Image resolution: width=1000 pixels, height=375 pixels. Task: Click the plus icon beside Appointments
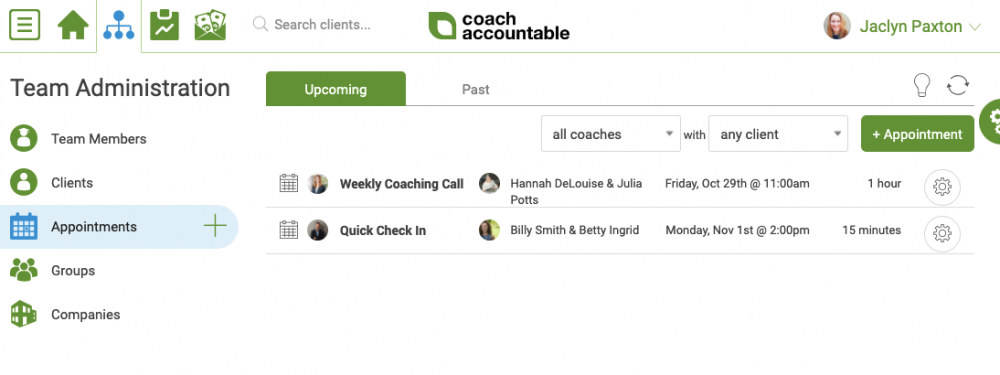coord(216,226)
